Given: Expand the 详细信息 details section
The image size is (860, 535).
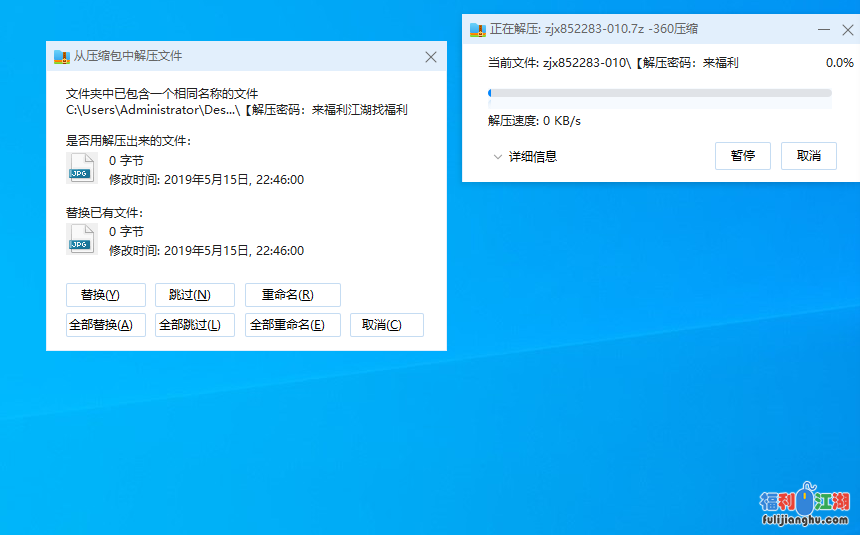Looking at the screenshot, I should point(524,156).
